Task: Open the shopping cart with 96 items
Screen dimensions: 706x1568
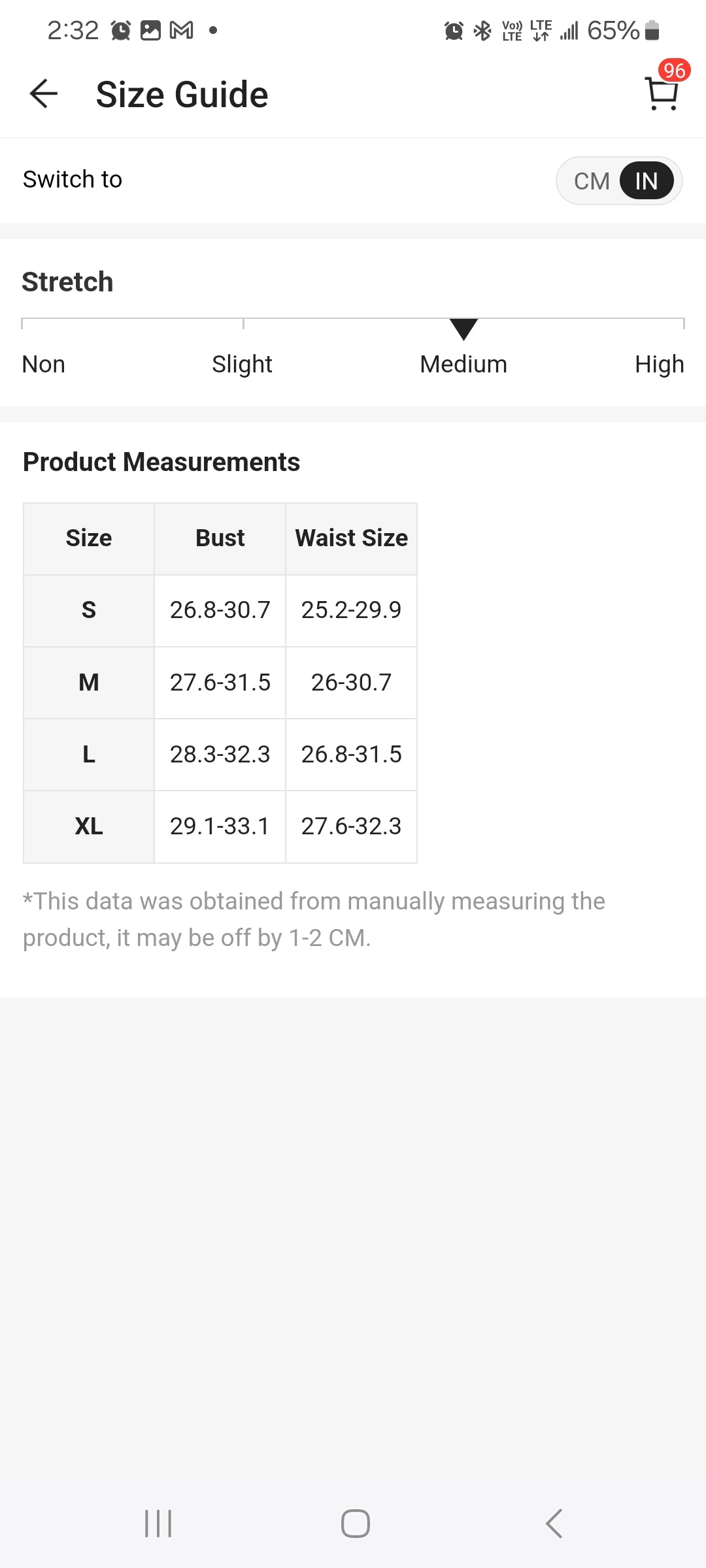Action: point(662,93)
